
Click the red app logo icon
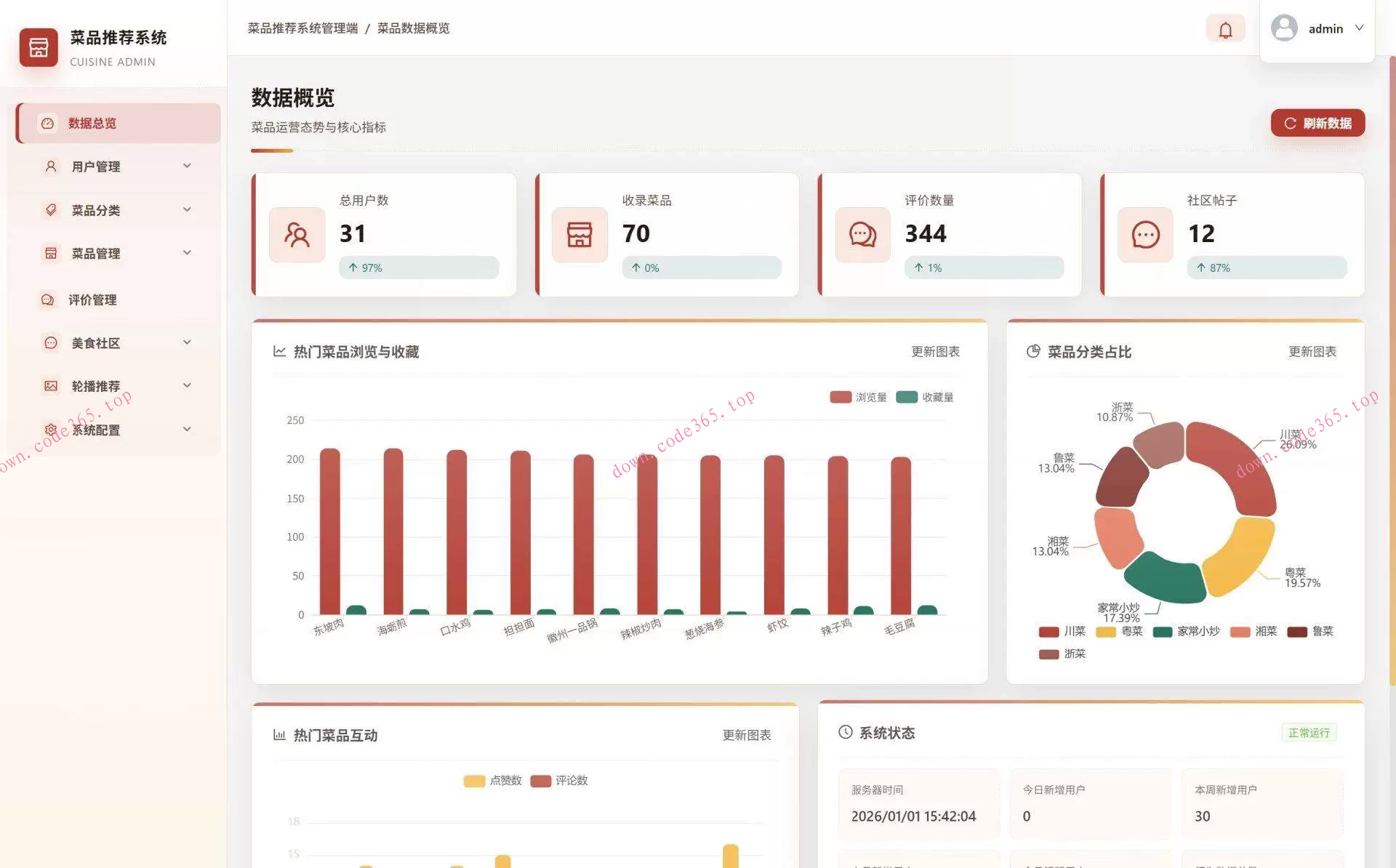pyautogui.click(x=39, y=48)
